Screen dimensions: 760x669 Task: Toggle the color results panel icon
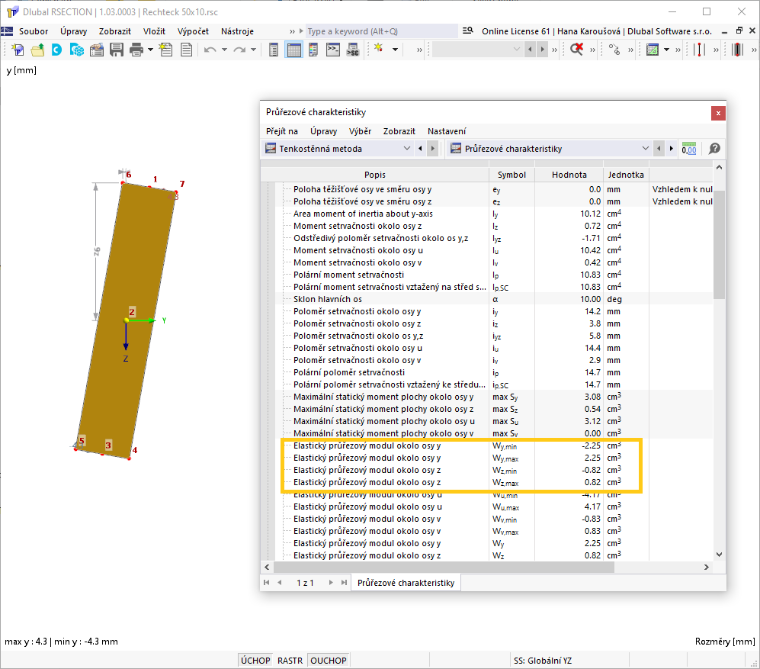coord(313,49)
